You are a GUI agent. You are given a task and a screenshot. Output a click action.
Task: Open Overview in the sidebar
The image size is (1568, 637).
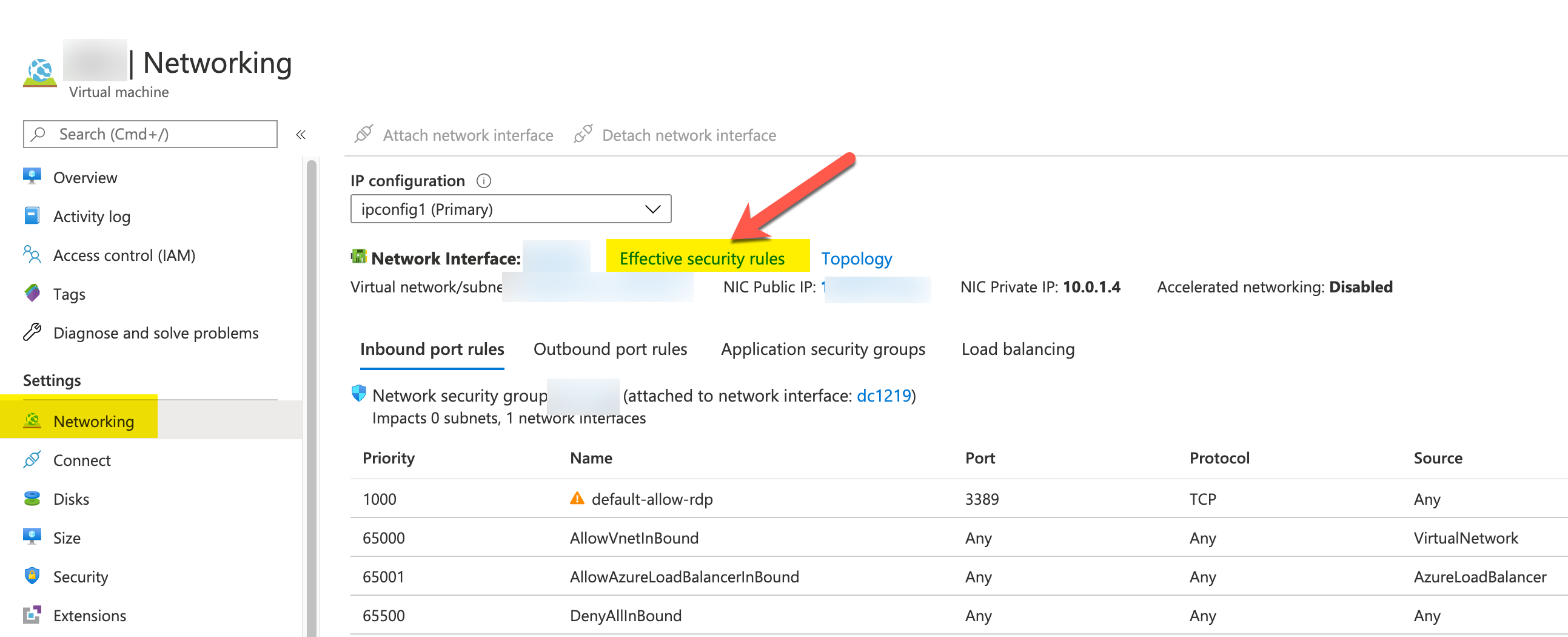tap(85, 177)
